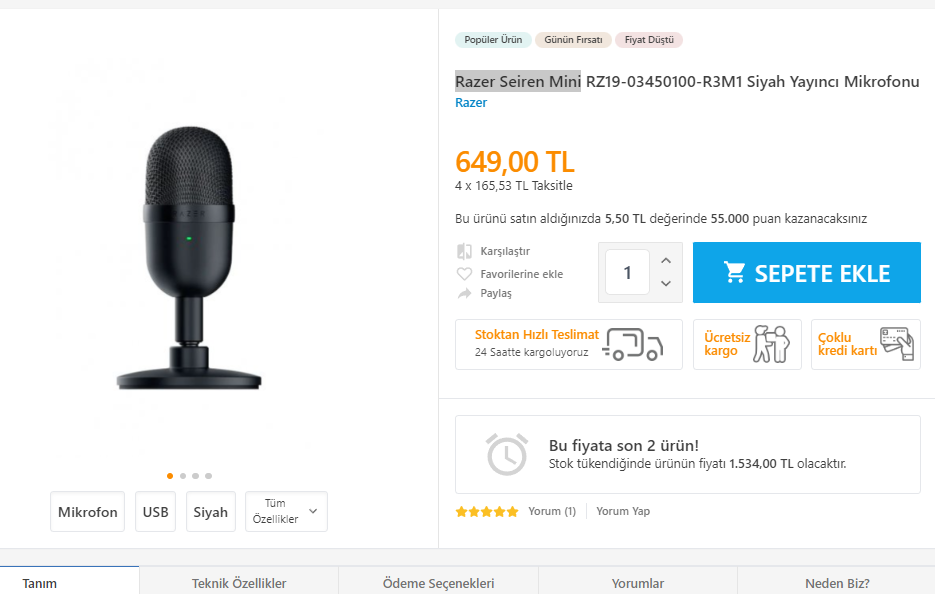Click the fast delivery truck icon
Image resolution: width=935 pixels, height=594 pixels.
pos(634,344)
